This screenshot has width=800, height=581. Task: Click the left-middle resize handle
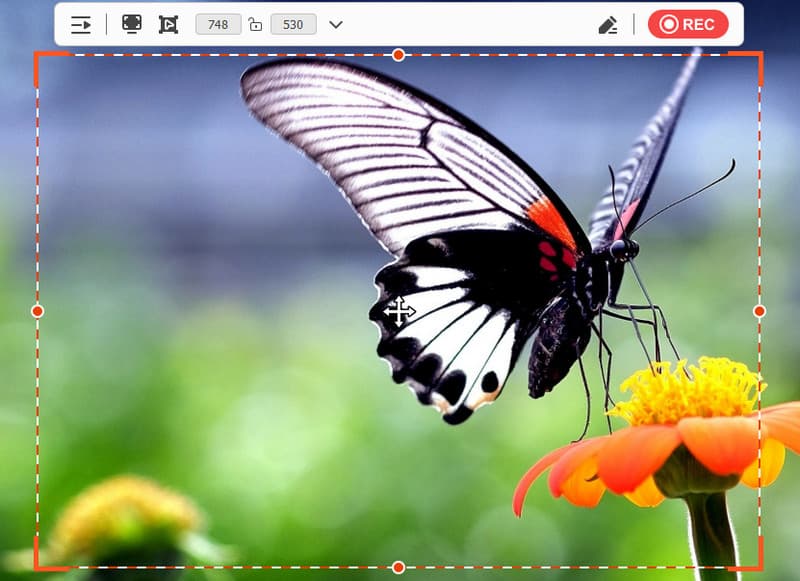(x=37, y=311)
